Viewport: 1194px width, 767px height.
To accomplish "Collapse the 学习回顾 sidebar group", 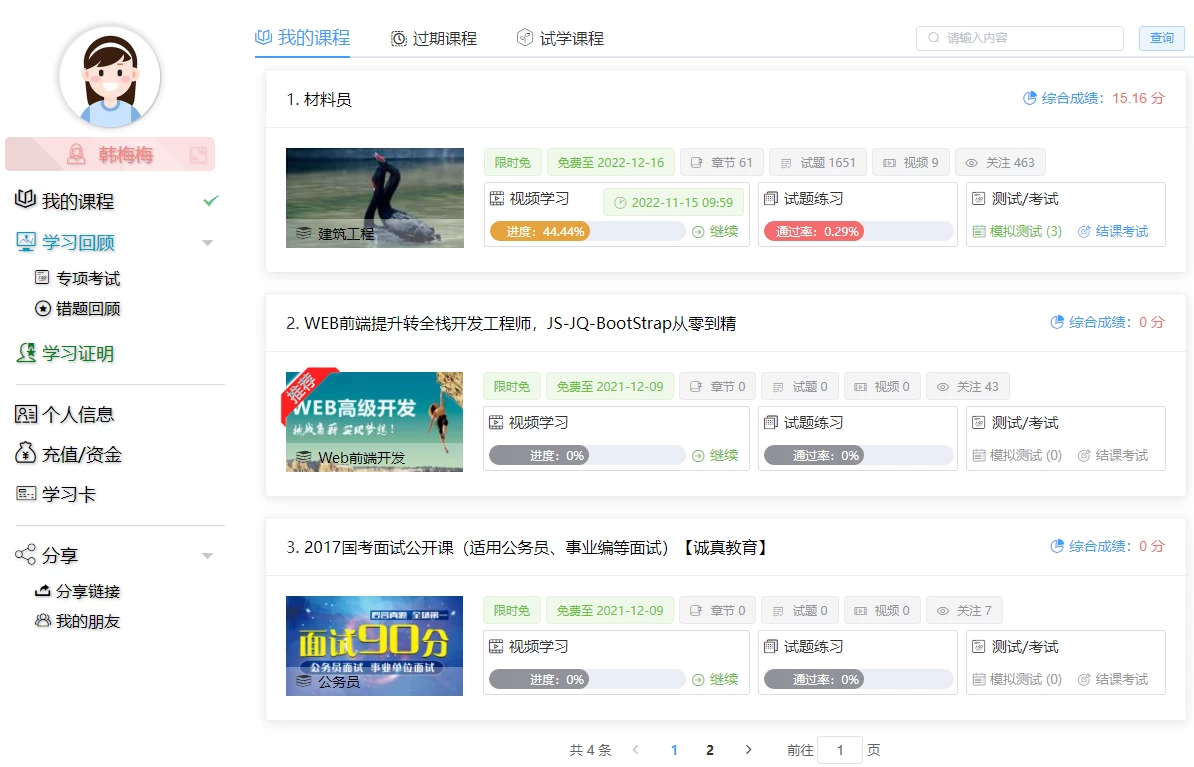I will point(208,241).
